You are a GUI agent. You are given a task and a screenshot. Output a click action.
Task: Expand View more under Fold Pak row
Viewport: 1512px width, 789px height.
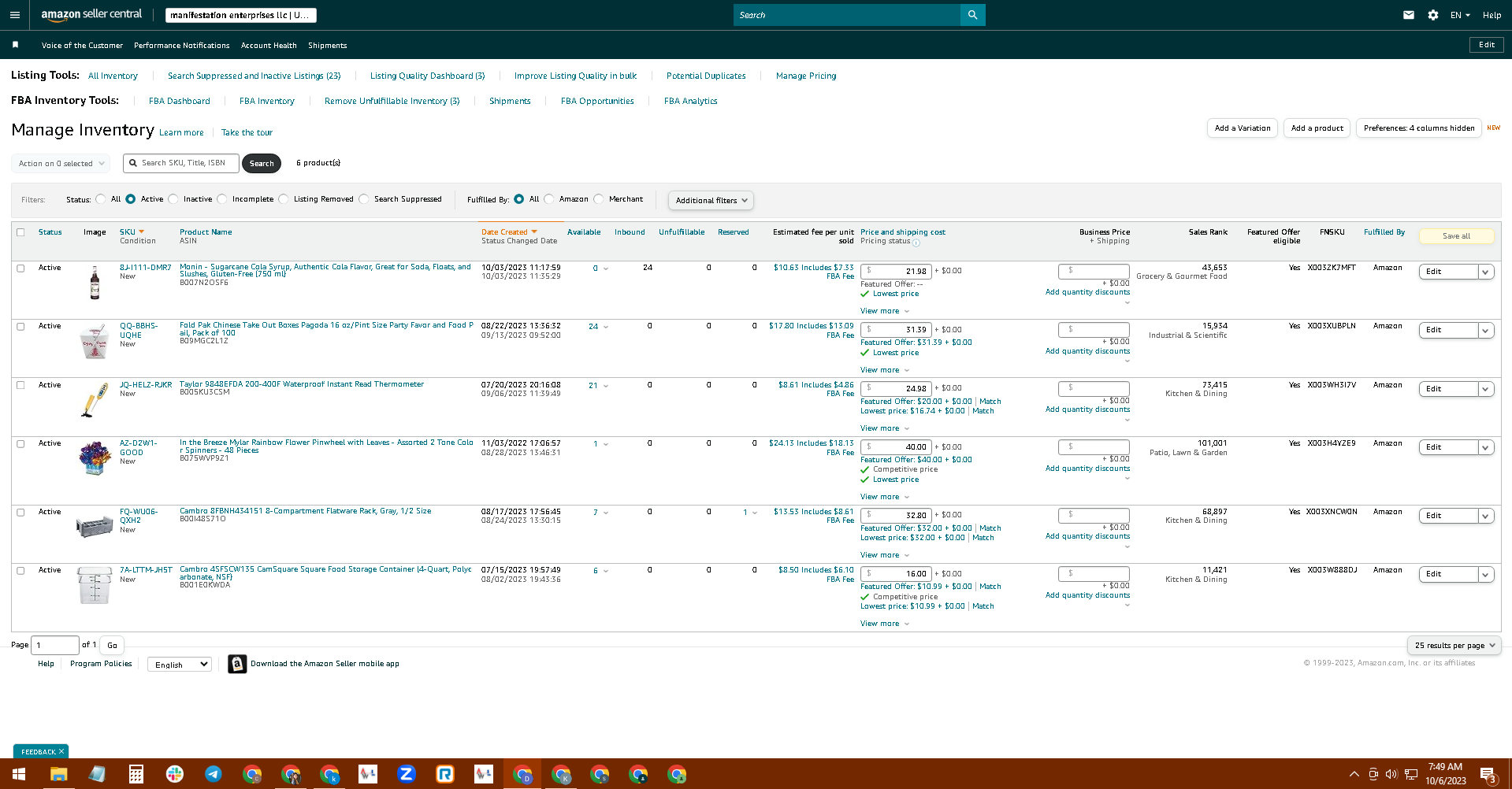[884, 370]
